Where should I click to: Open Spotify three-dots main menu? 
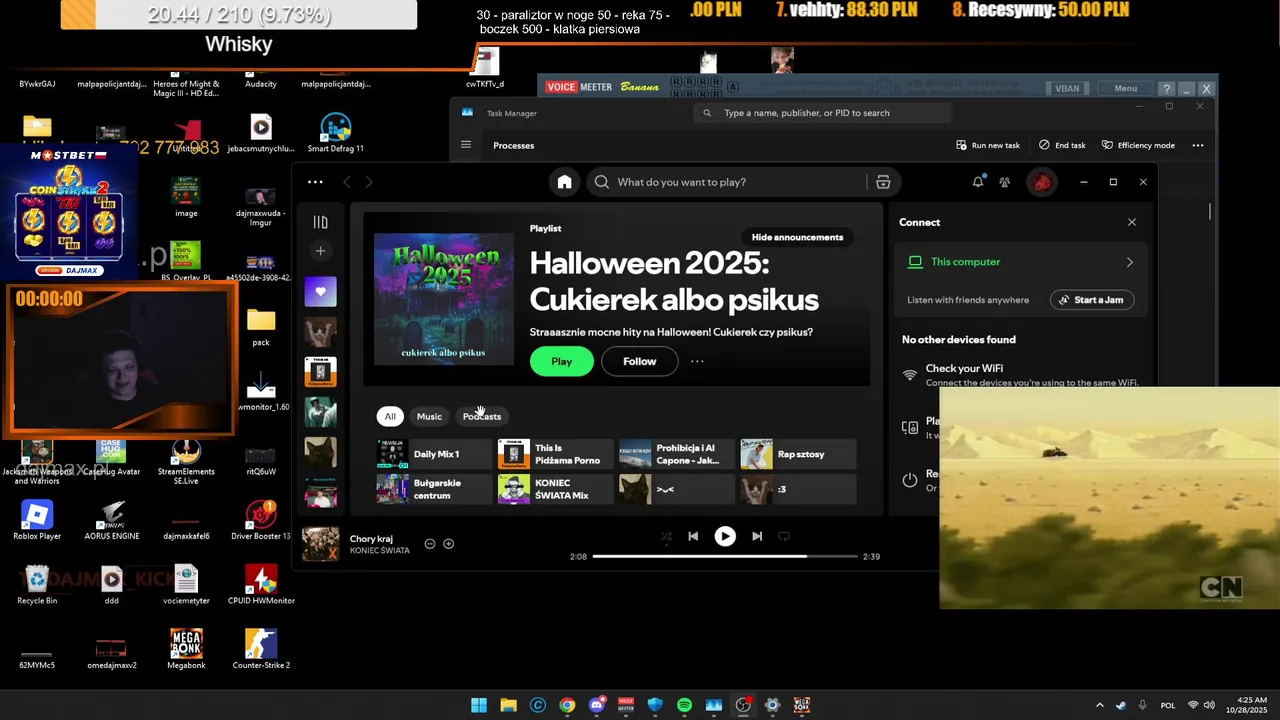coord(315,182)
